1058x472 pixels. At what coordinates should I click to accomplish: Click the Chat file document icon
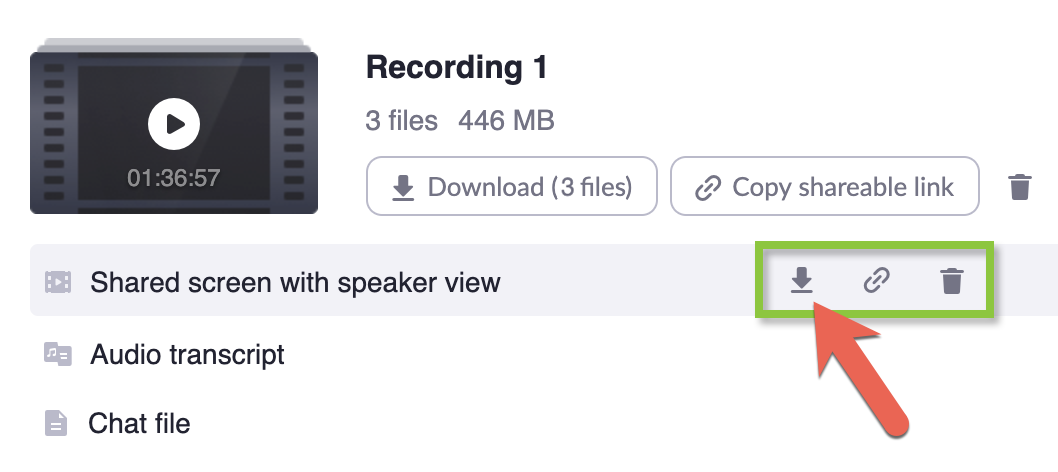(x=57, y=424)
